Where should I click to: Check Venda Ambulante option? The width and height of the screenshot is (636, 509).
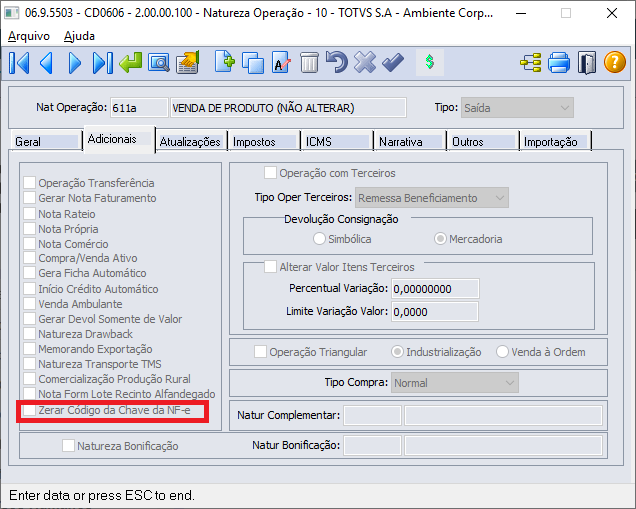[29, 304]
